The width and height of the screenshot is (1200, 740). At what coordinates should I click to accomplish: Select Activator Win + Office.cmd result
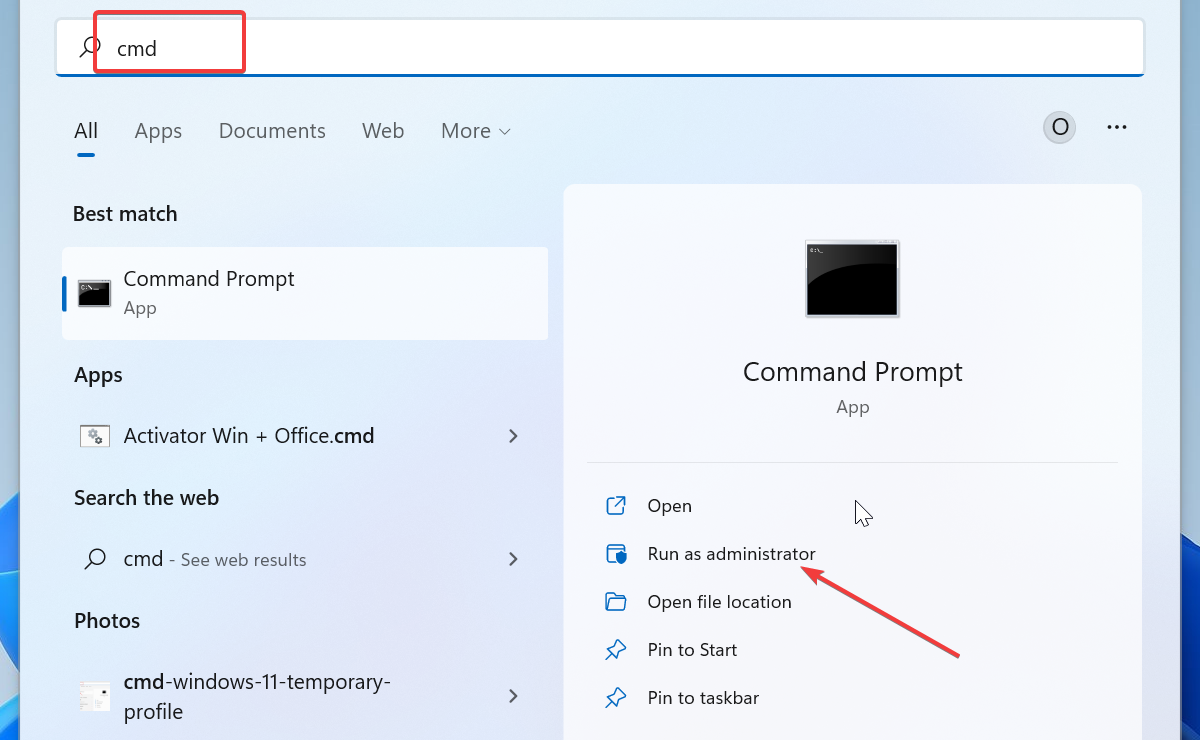tap(305, 436)
